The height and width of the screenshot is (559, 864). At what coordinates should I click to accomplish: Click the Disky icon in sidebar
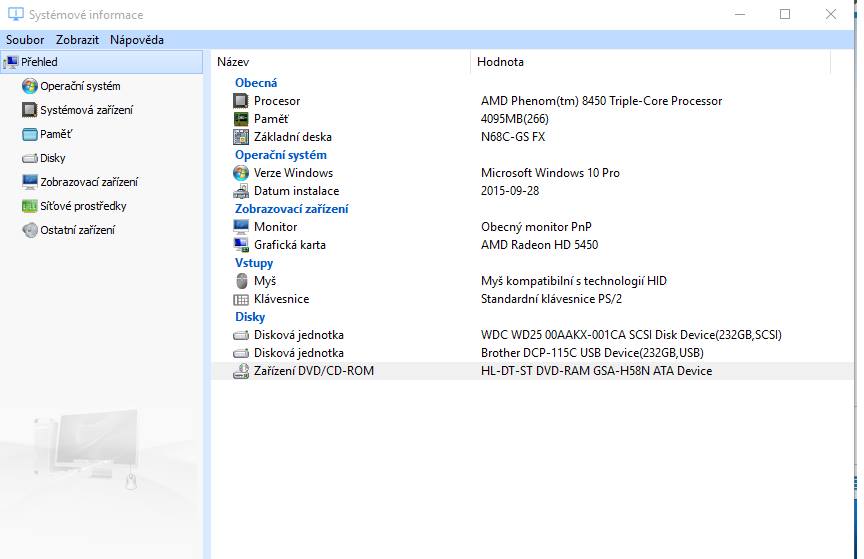click(29, 158)
